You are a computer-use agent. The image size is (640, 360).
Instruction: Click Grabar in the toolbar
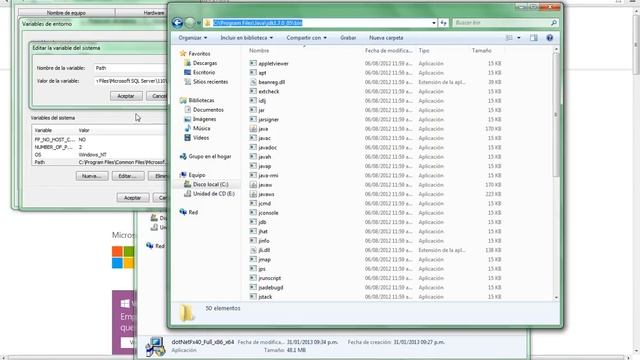(x=348, y=38)
